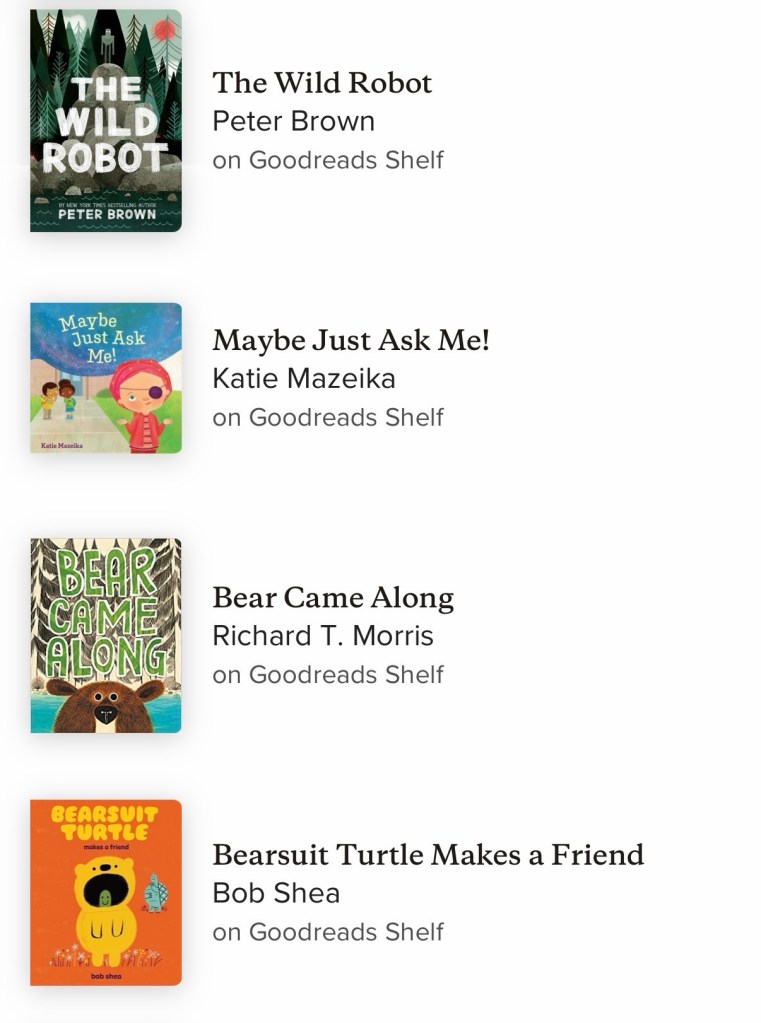The width and height of the screenshot is (761, 1023).
Task: Tap Bearsuit Turtle Makes a Friend cover
Action: pyautogui.click(x=106, y=892)
